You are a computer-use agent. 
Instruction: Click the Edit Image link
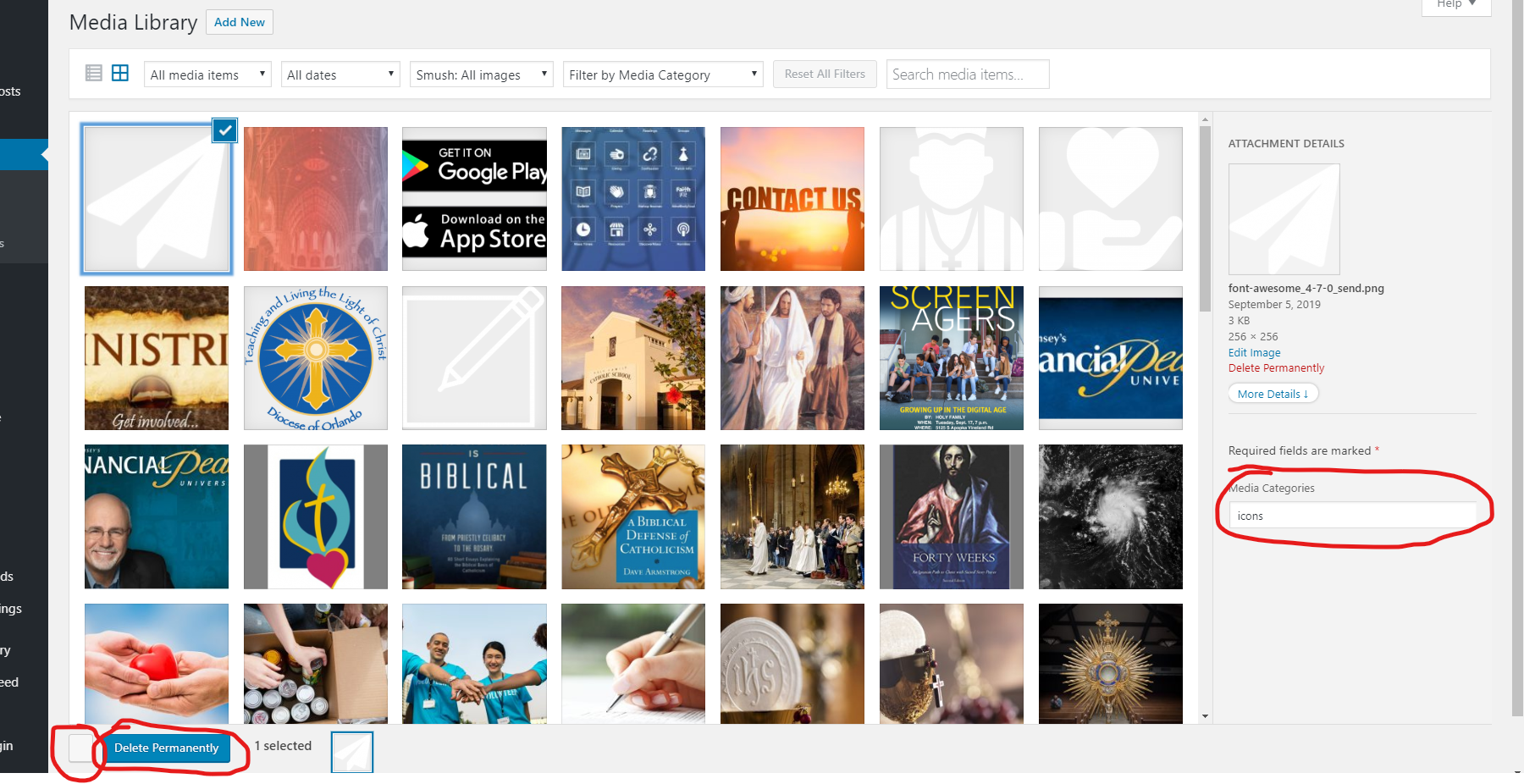click(x=1254, y=352)
